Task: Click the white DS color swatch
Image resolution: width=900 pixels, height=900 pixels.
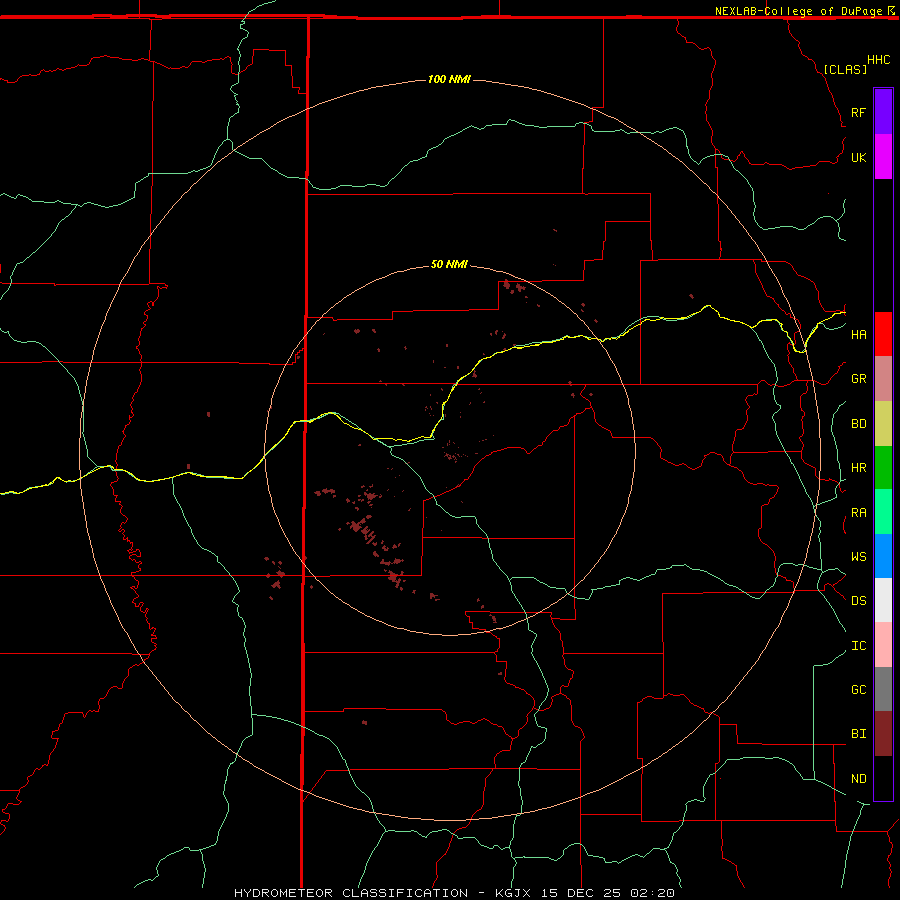Action: tap(883, 600)
